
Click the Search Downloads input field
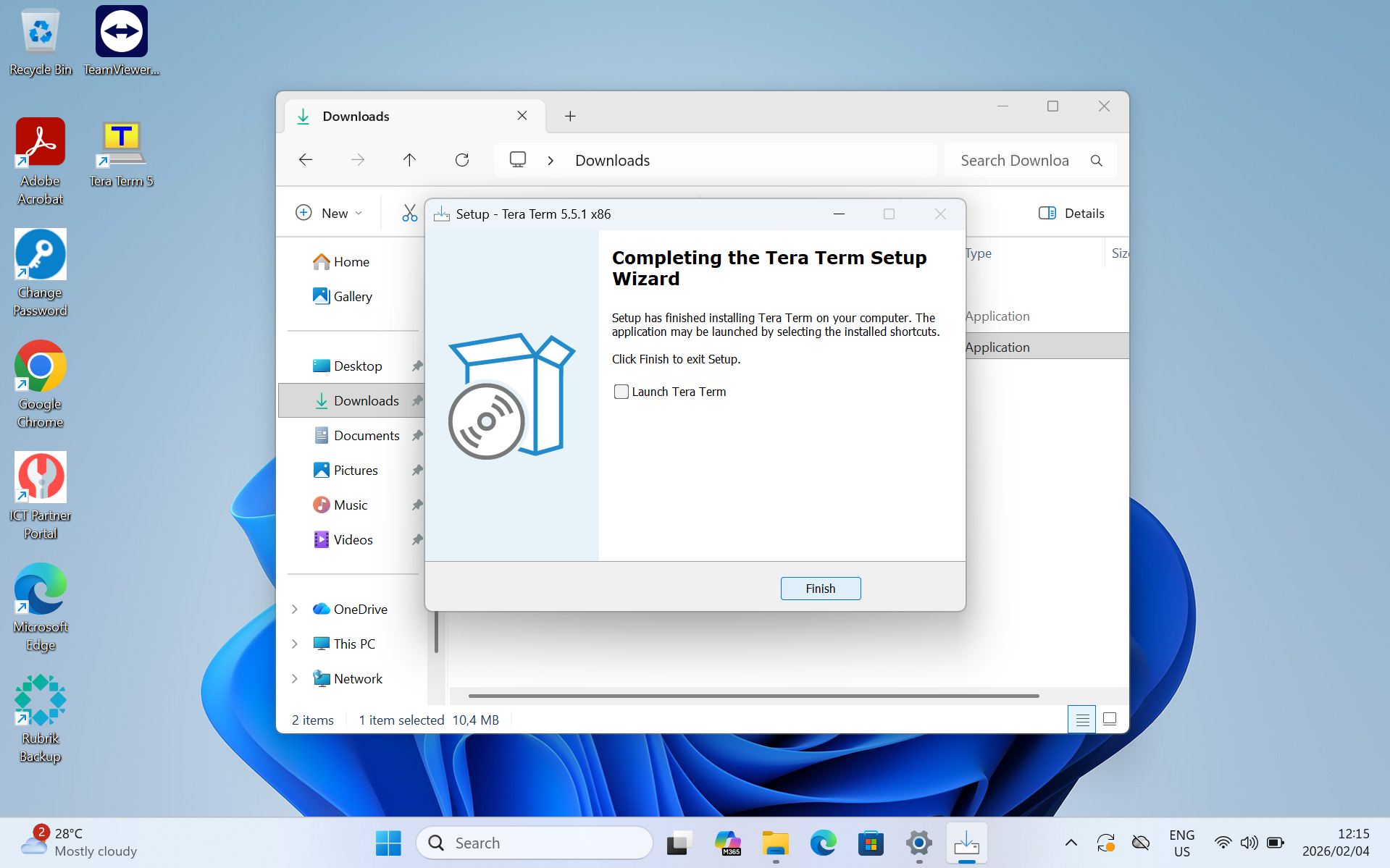1014,160
